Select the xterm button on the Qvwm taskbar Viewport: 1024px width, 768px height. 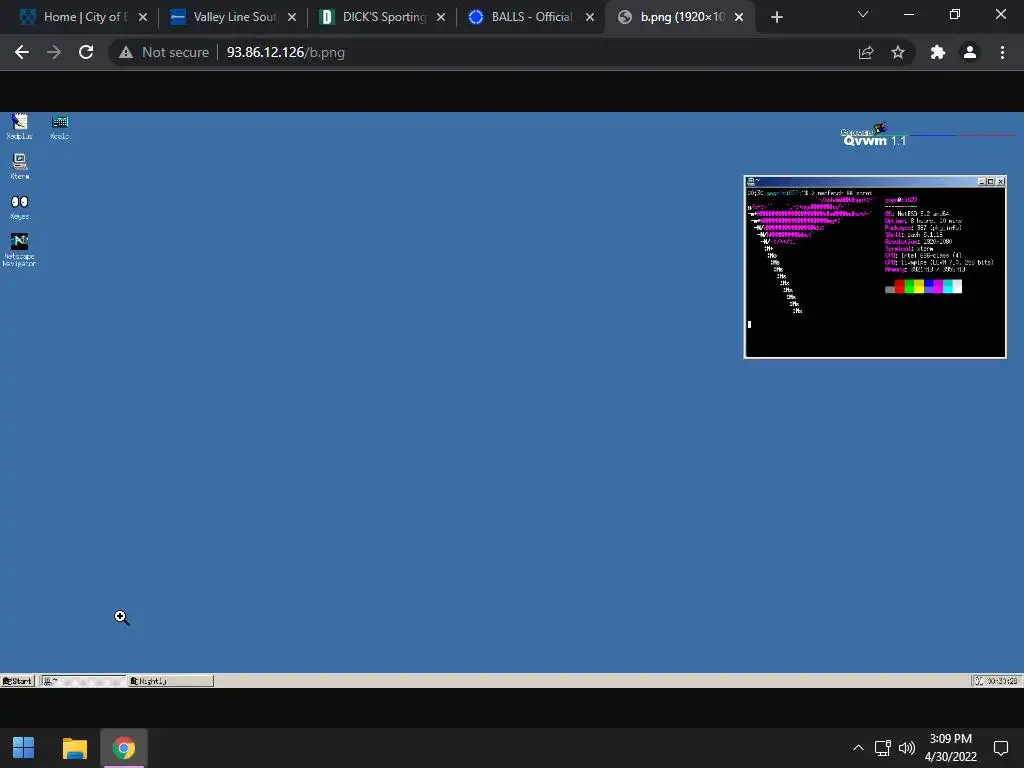84,680
